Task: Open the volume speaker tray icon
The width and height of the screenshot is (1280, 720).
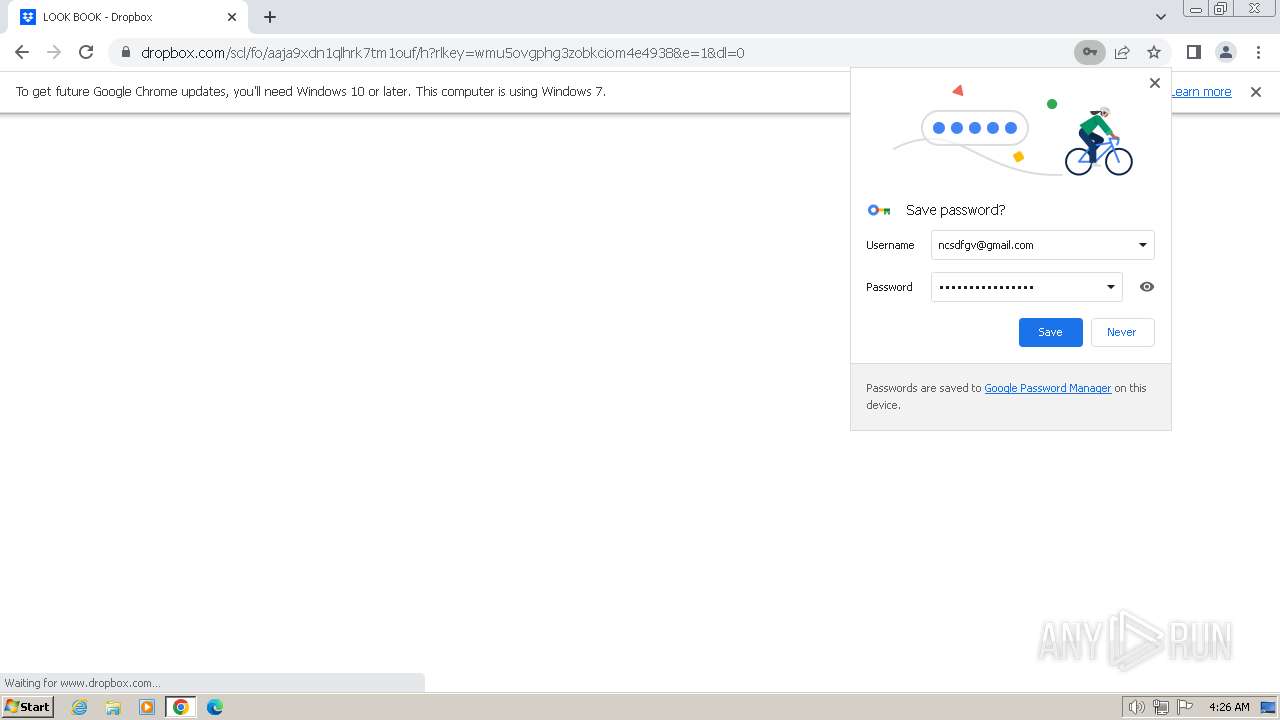Action: (1137, 707)
